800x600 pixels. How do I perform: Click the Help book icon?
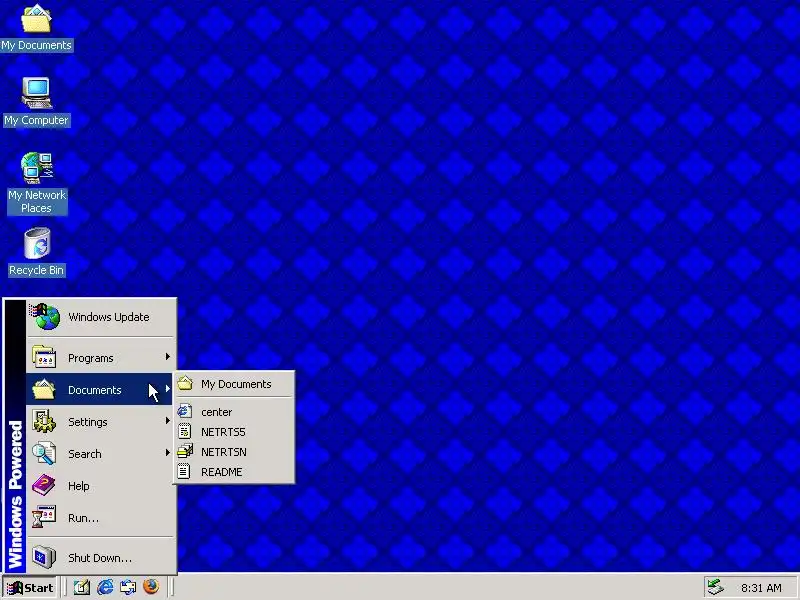point(44,485)
